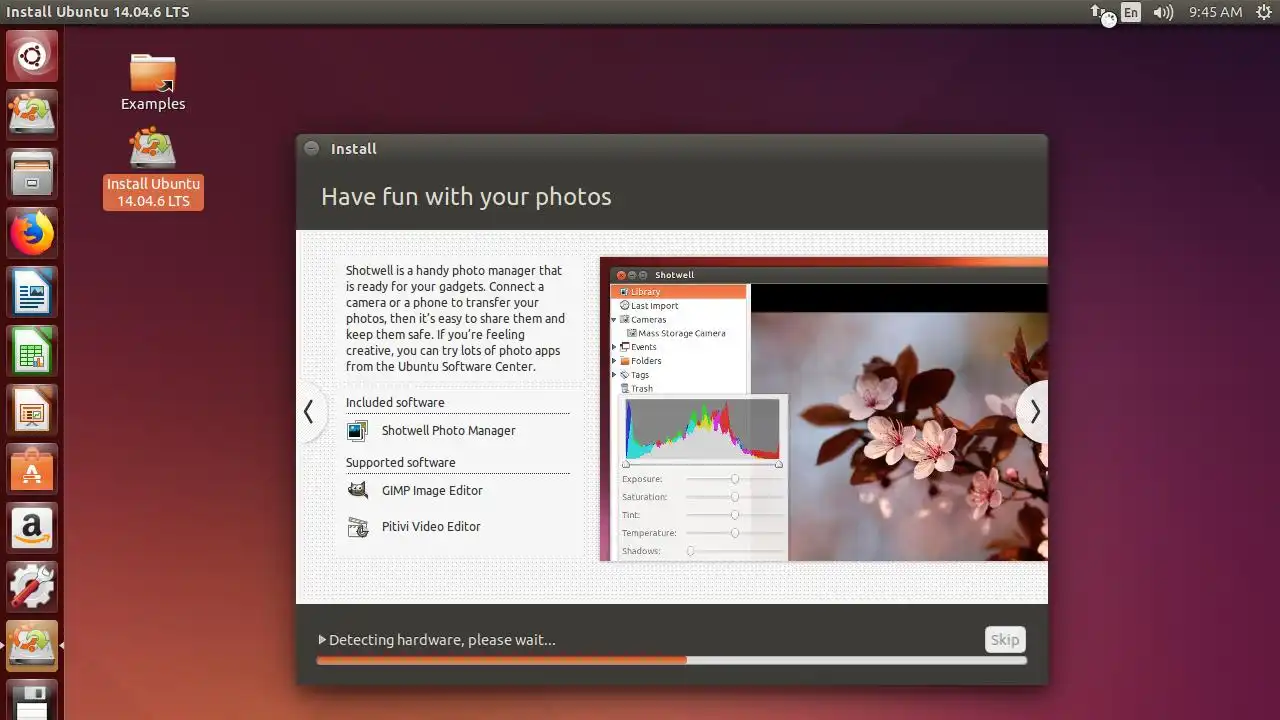The height and width of the screenshot is (720, 1280).
Task: Open the 9:45 AM clock menu
Action: 1215,12
